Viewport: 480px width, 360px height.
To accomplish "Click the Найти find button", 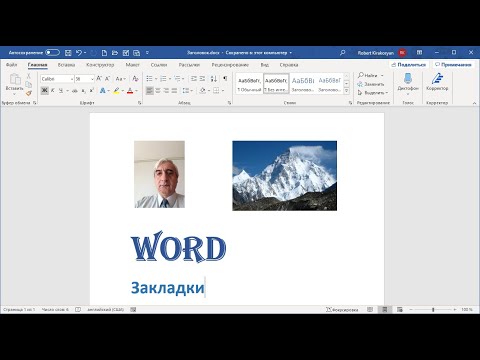I will (x=368, y=76).
